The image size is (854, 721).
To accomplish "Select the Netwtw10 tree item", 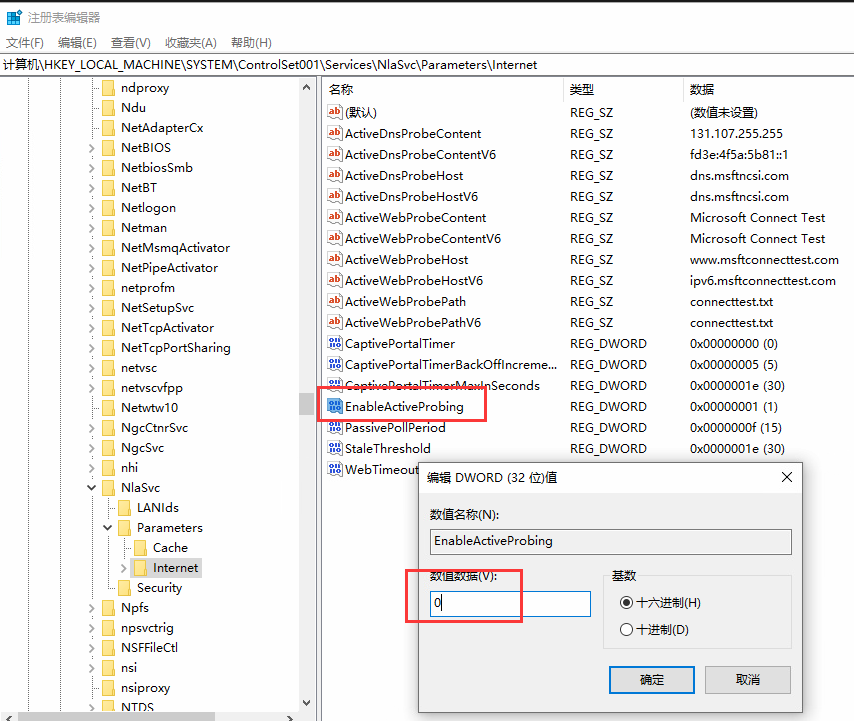I will [149, 408].
